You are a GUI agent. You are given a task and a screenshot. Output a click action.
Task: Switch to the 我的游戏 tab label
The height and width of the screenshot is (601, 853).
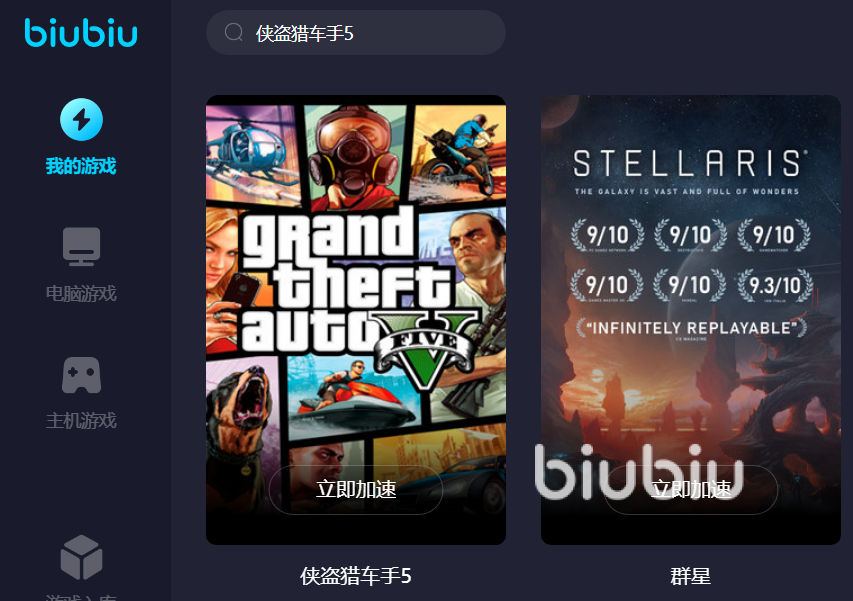[81, 166]
